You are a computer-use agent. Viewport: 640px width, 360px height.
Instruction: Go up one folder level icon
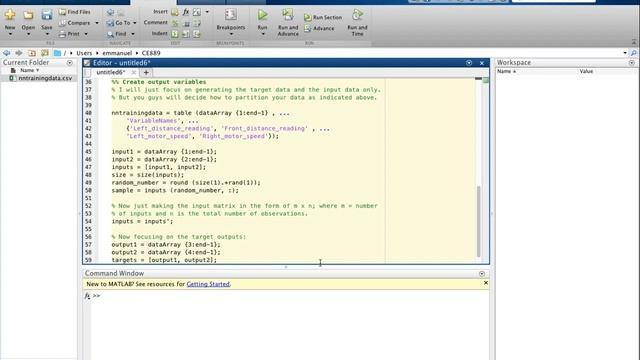coord(32,53)
